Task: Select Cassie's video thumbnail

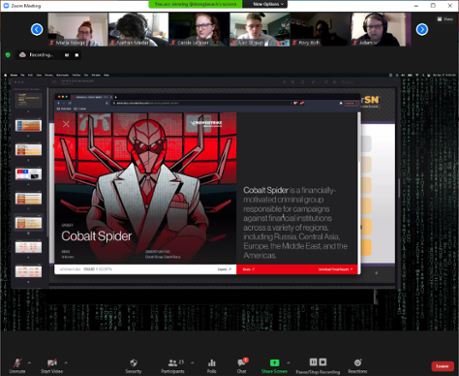Action: [199, 29]
